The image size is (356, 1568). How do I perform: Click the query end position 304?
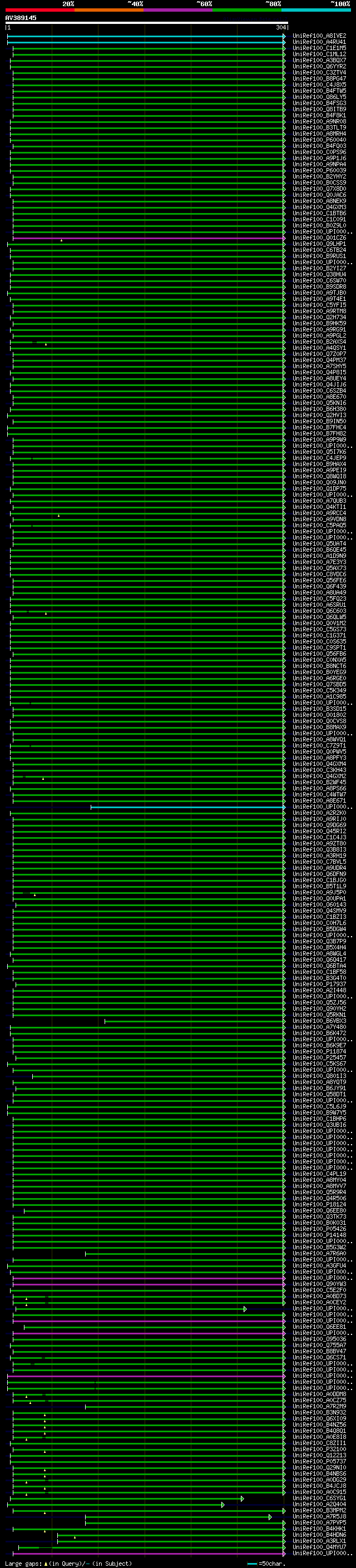280,27
